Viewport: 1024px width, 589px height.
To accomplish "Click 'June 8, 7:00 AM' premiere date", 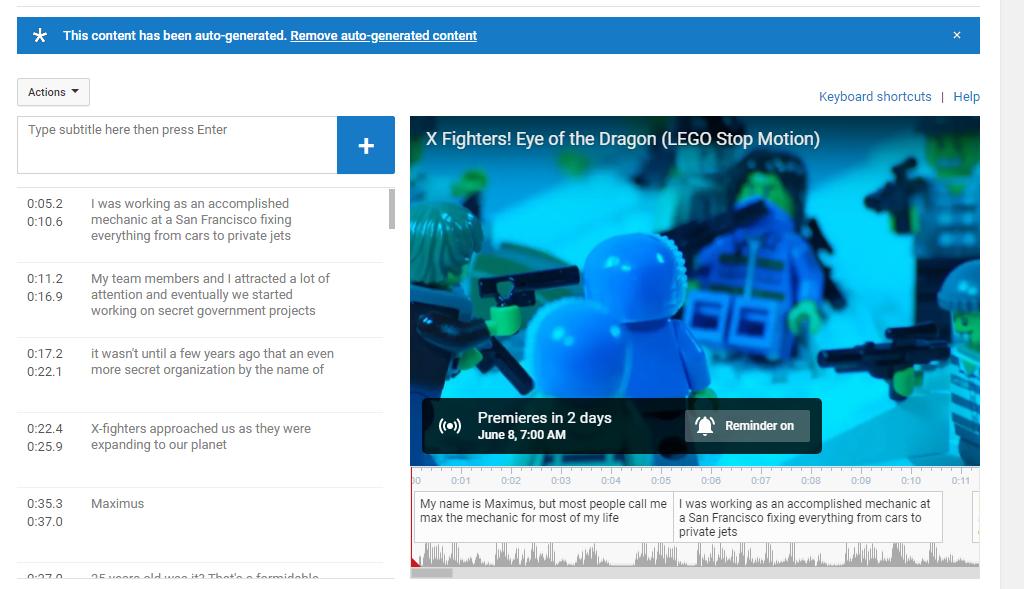I will 522,435.
